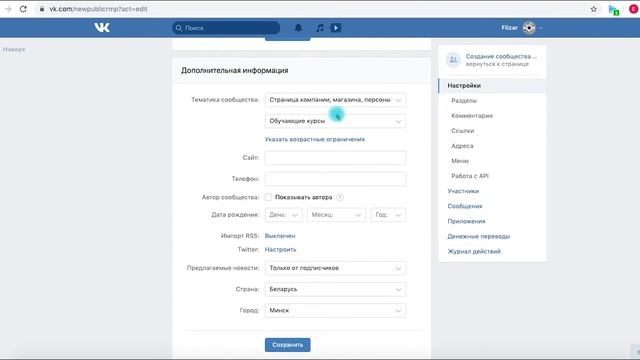Open notifications bell icon

(x=298, y=28)
